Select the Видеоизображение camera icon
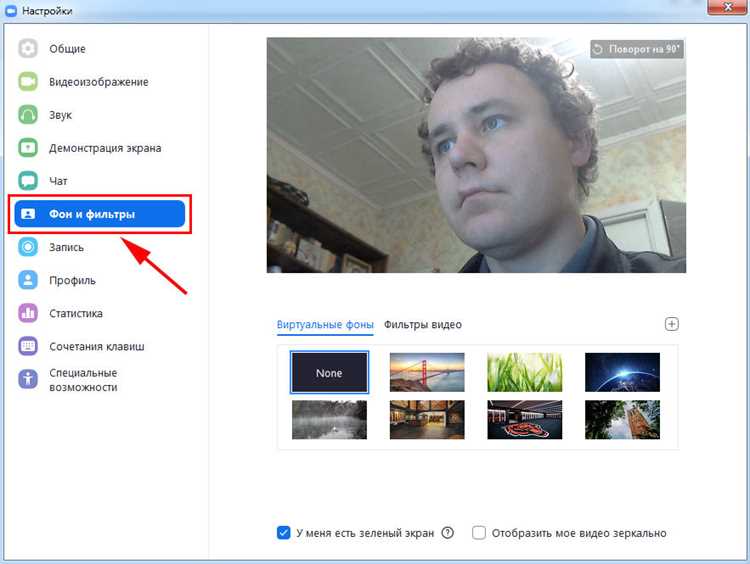 click(x=28, y=82)
